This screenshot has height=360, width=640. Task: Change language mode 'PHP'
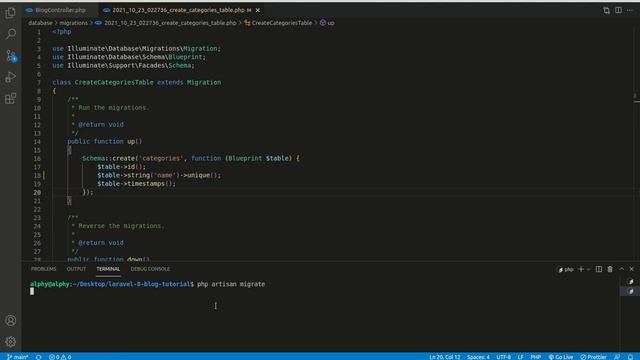[536, 357]
